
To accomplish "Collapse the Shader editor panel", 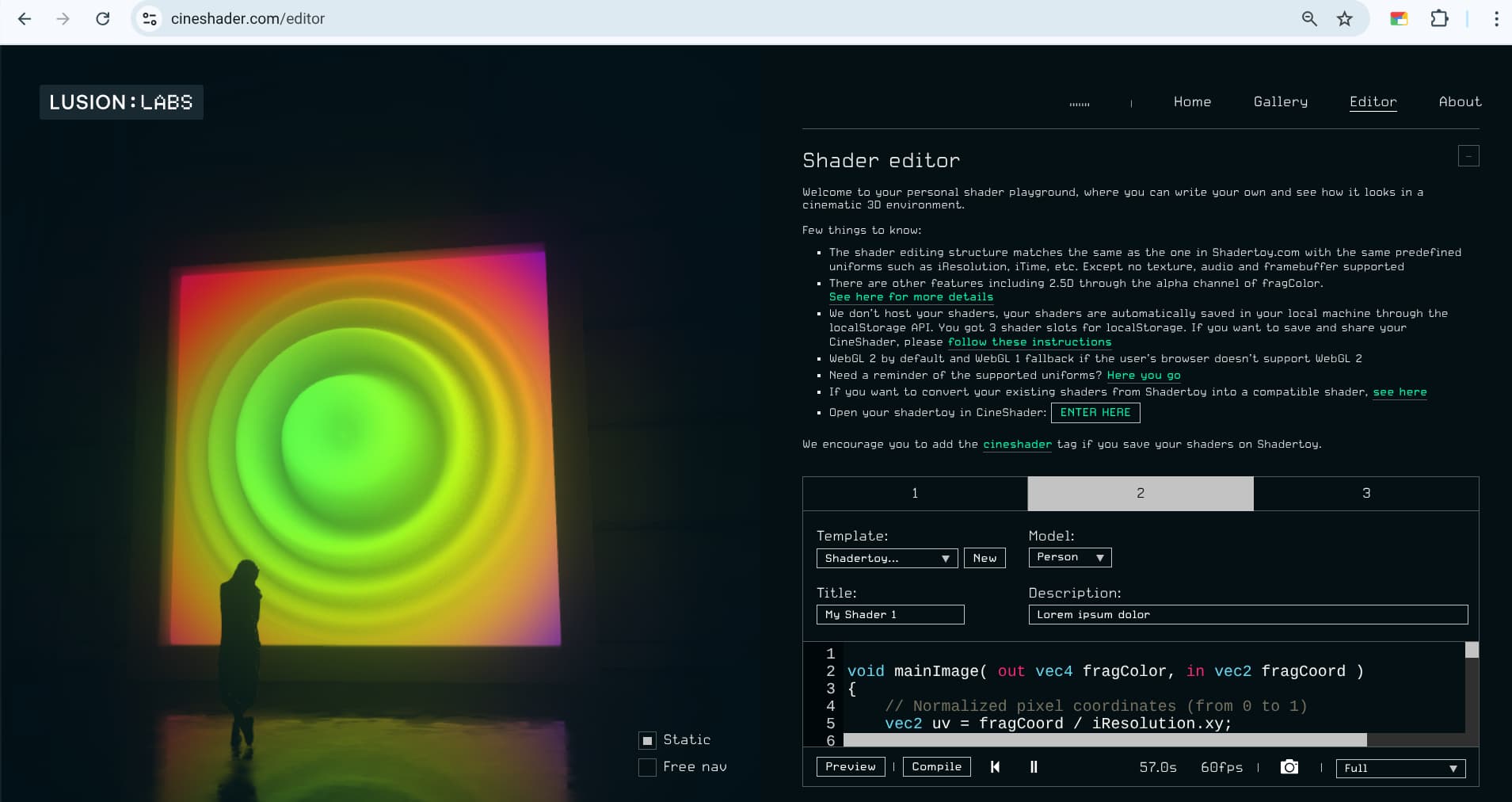I will (1468, 156).
